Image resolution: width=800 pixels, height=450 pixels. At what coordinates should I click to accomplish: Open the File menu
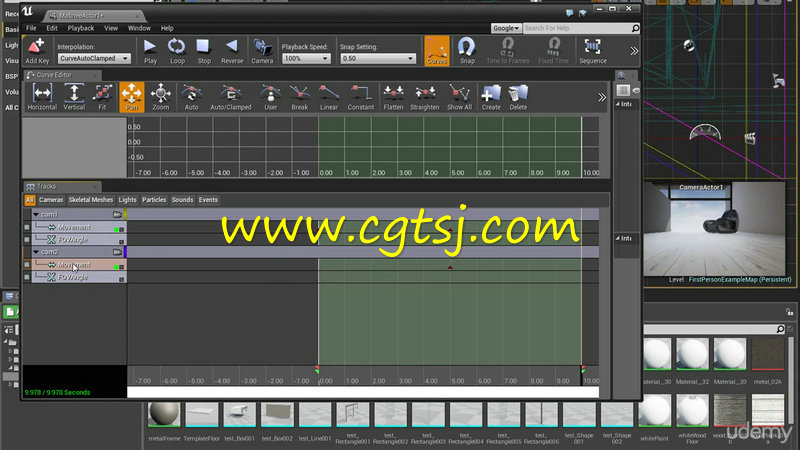pyautogui.click(x=31, y=28)
